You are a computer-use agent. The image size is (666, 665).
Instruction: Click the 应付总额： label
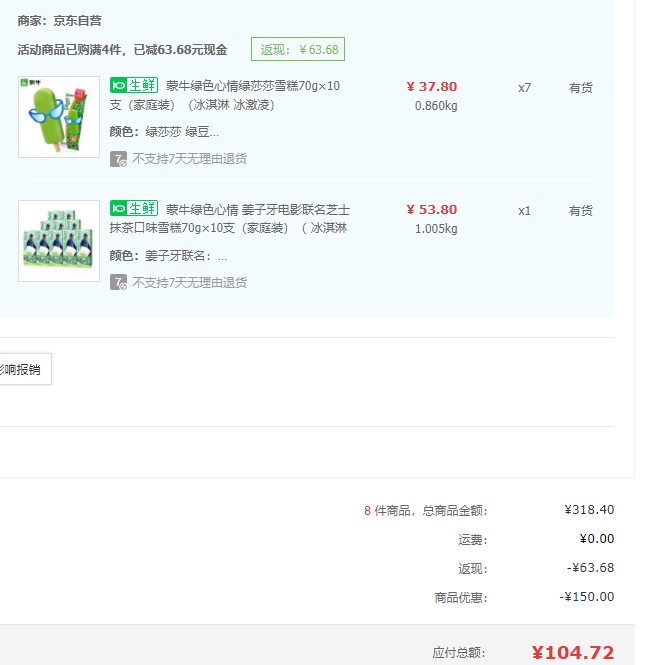coord(459,653)
